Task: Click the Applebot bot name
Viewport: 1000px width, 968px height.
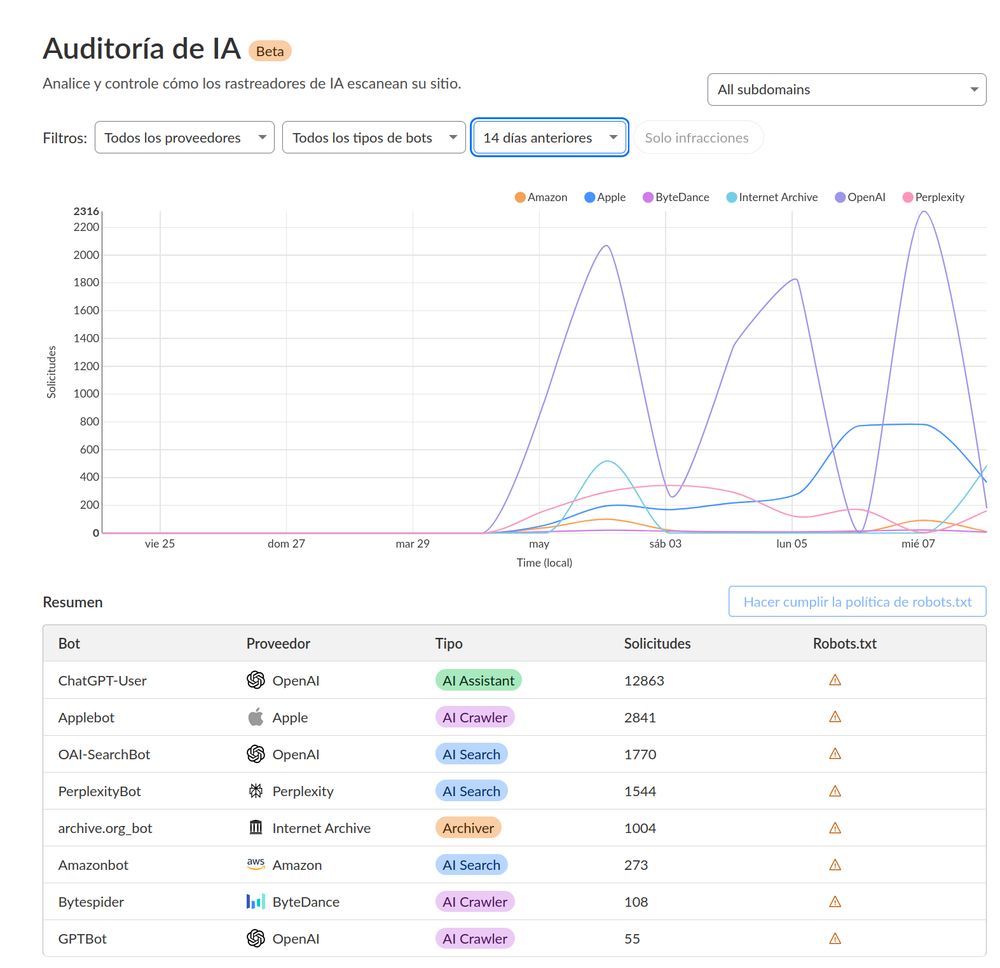Action: 86,717
